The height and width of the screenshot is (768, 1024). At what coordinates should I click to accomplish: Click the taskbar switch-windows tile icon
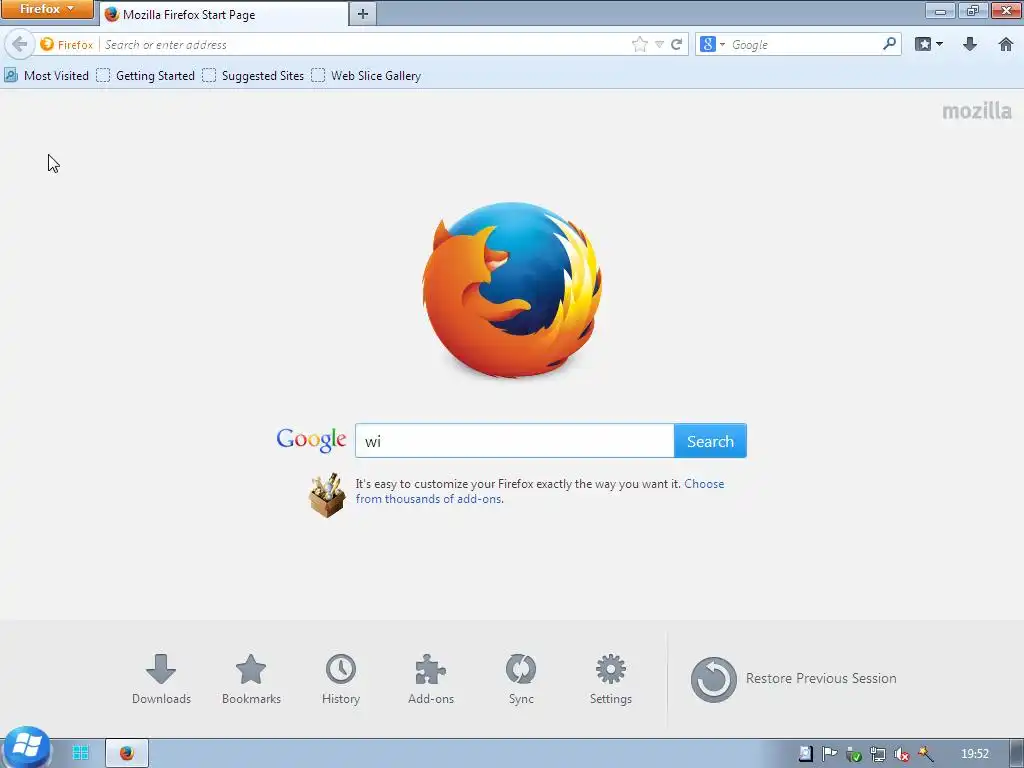point(80,753)
